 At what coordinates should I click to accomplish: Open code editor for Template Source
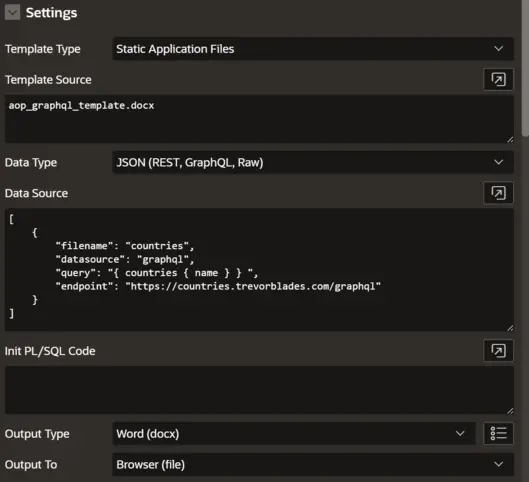498,80
